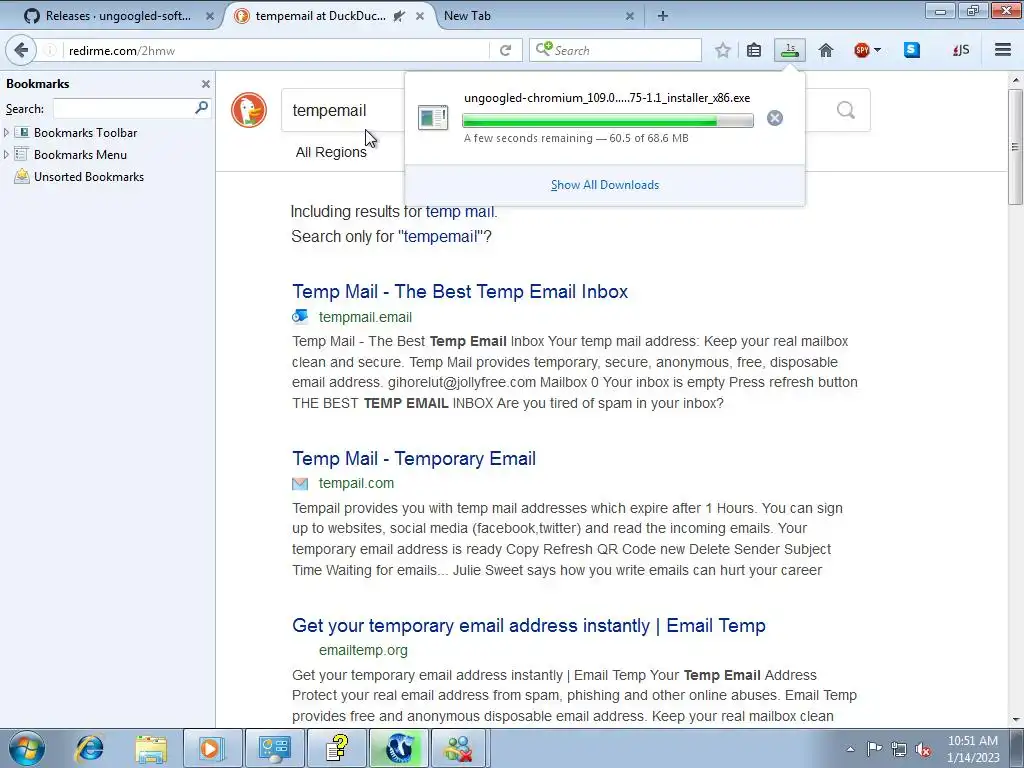Click the download progress bar
Screen dimensions: 1024x768
[607, 120]
